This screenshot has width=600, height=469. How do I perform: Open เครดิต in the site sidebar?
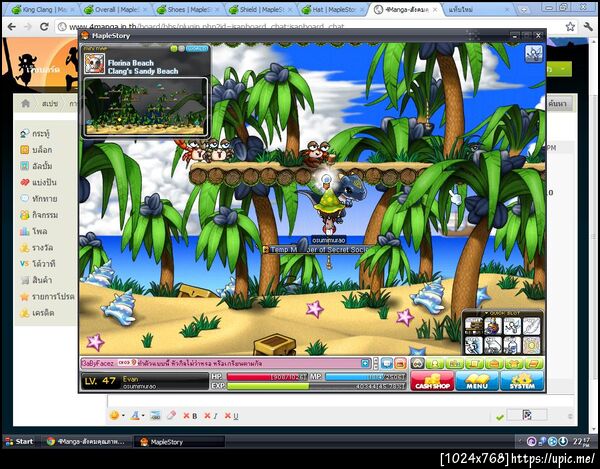coord(37,313)
